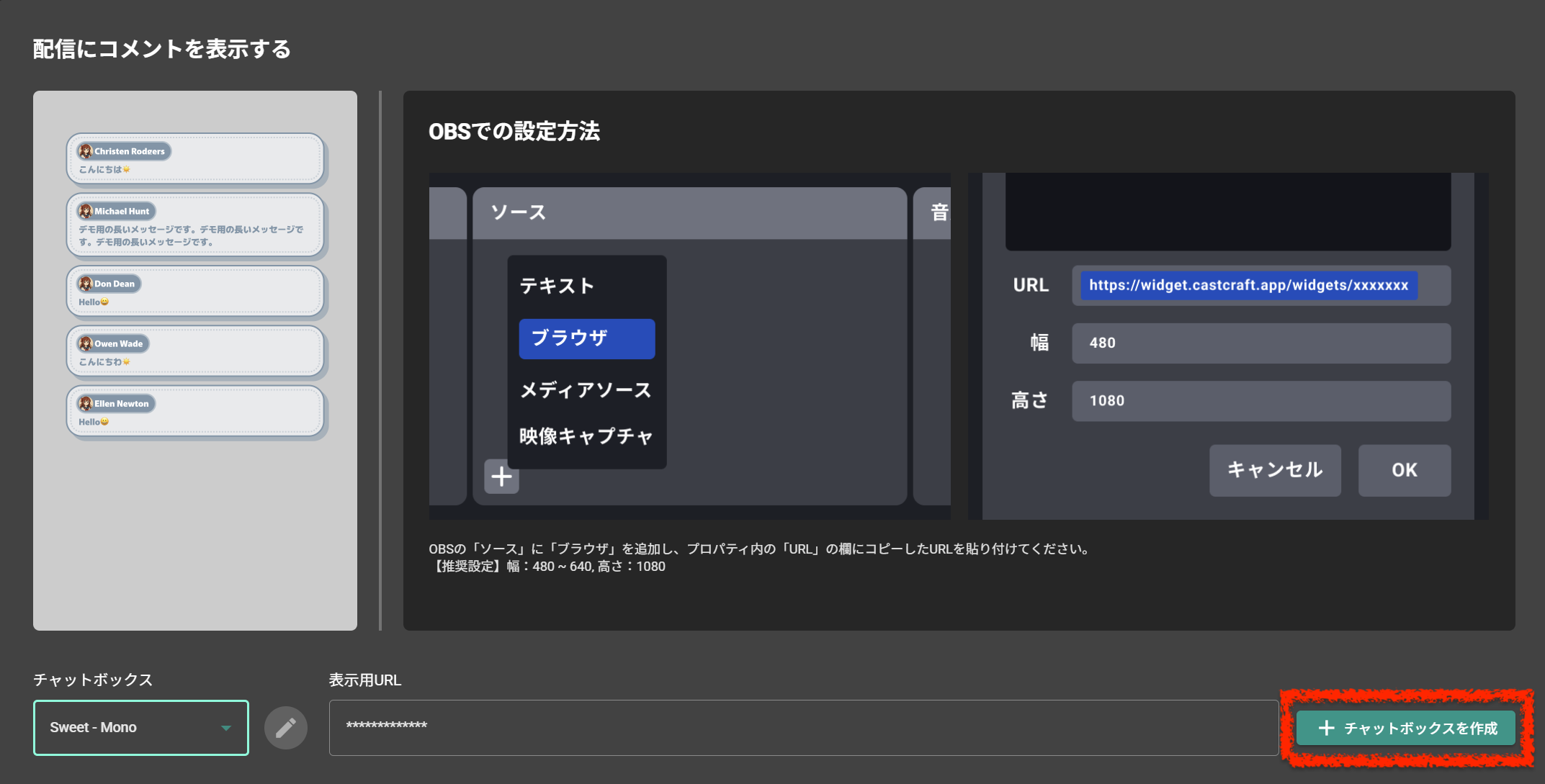1545x784 pixels.
Task: Click Don Dean's avatar icon
Action: pos(86,283)
